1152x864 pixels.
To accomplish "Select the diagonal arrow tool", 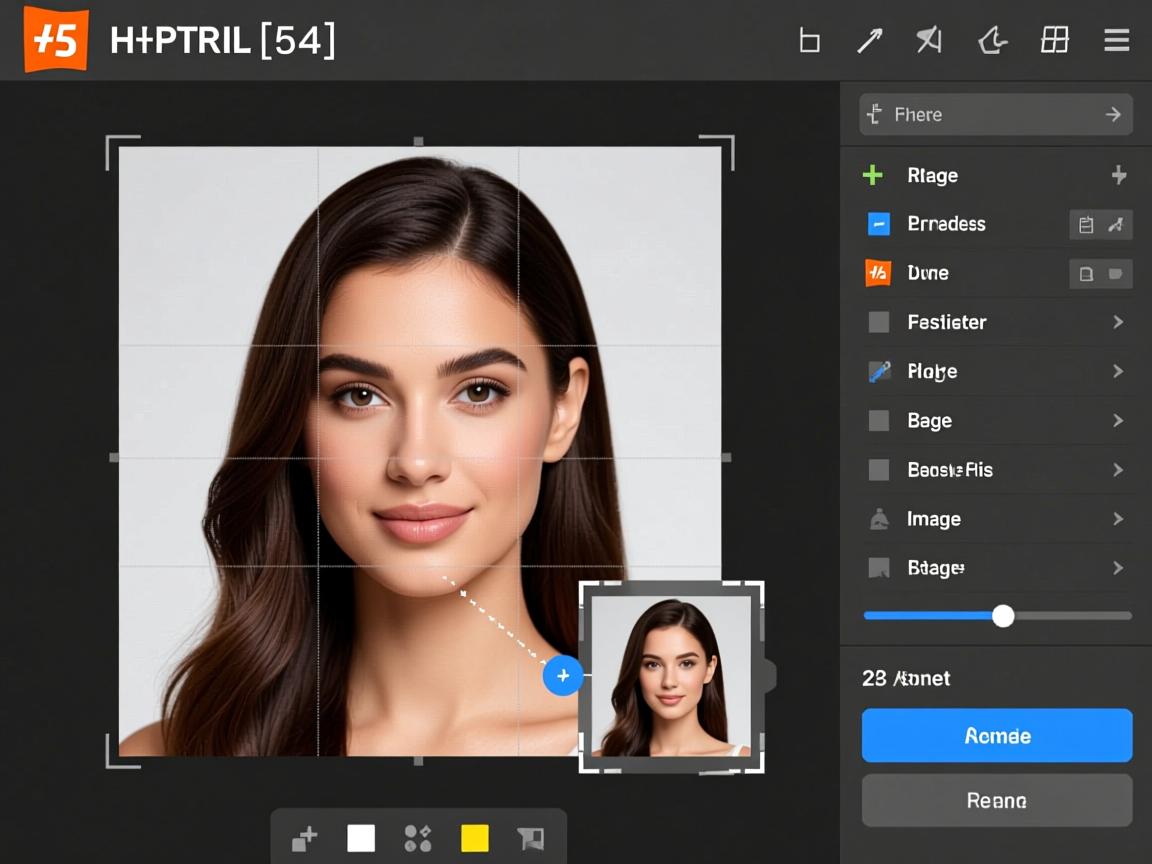I will 869,41.
